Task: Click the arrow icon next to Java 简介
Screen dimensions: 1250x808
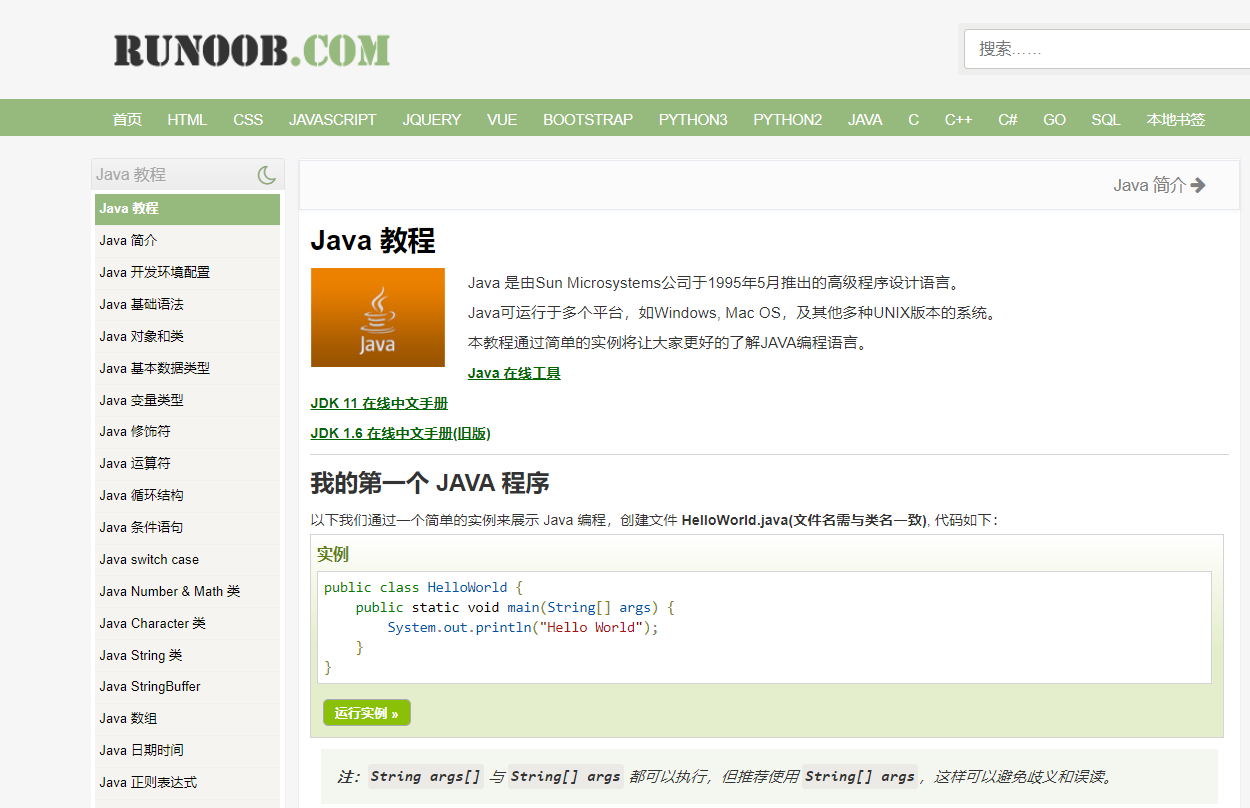Action: [x=1198, y=185]
